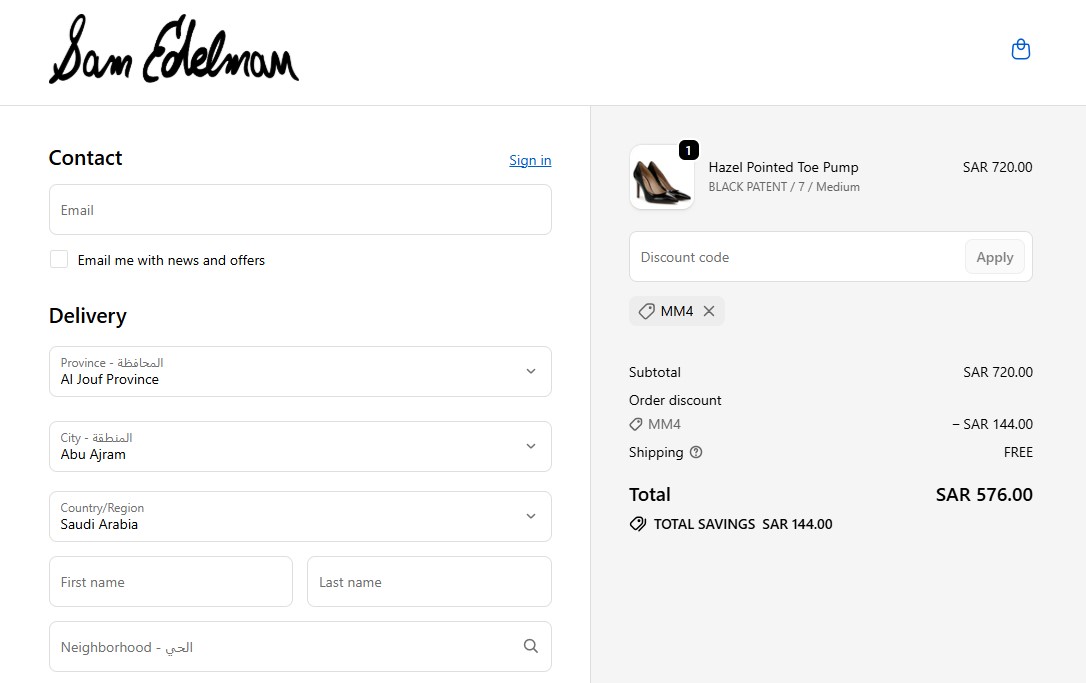Click the Shipping label
Image resolution: width=1086 pixels, height=683 pixels.
point(655,452)
